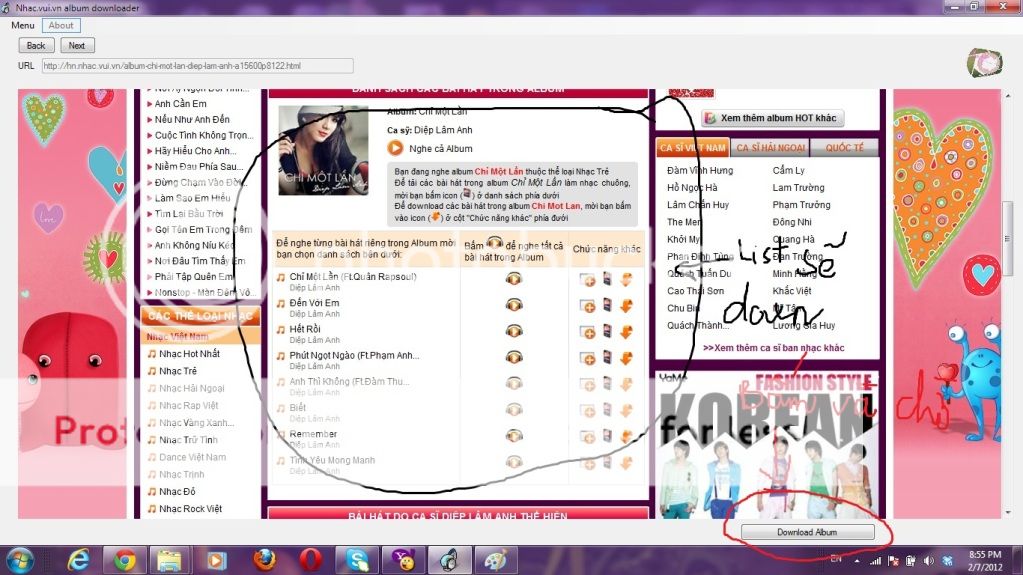Open volume control in system tray
1023x575 pixels.
(928, 561)
